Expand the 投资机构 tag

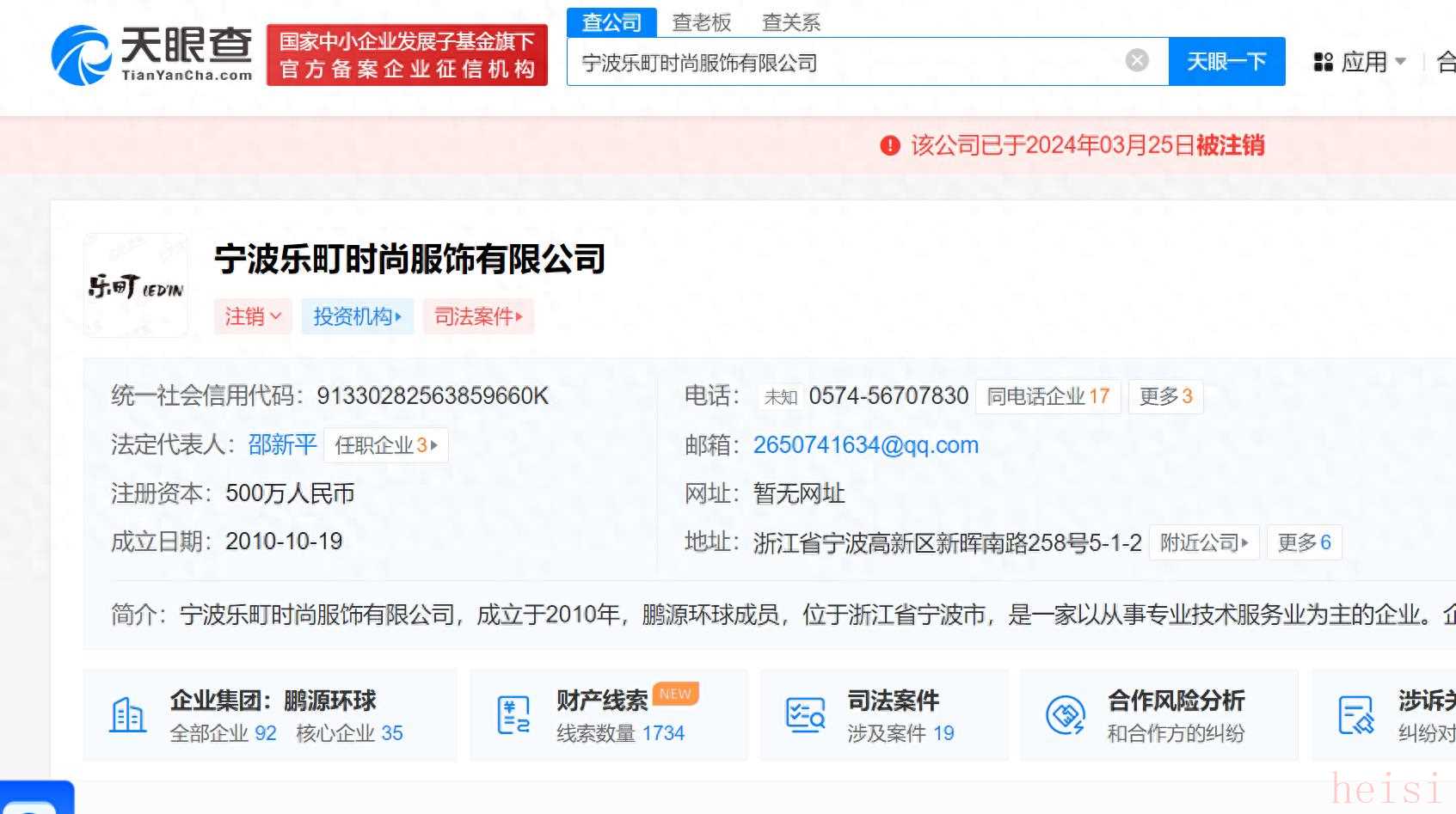(x=357, y=316)
